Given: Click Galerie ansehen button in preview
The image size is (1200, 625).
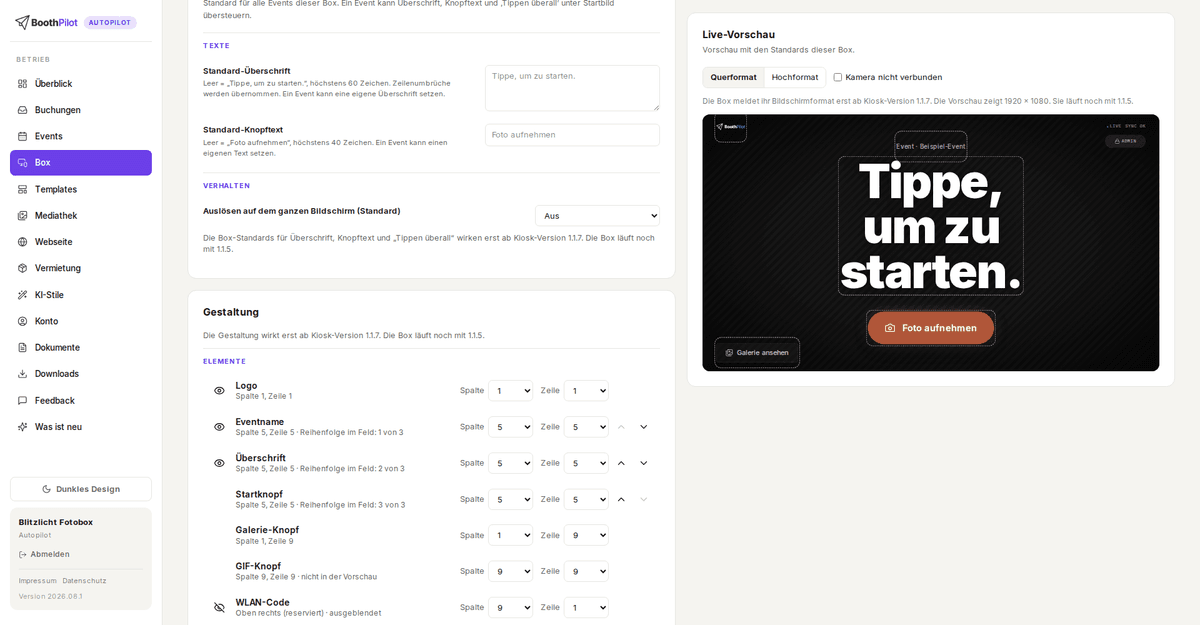Looking at the screenshot, I should [757, 353].
